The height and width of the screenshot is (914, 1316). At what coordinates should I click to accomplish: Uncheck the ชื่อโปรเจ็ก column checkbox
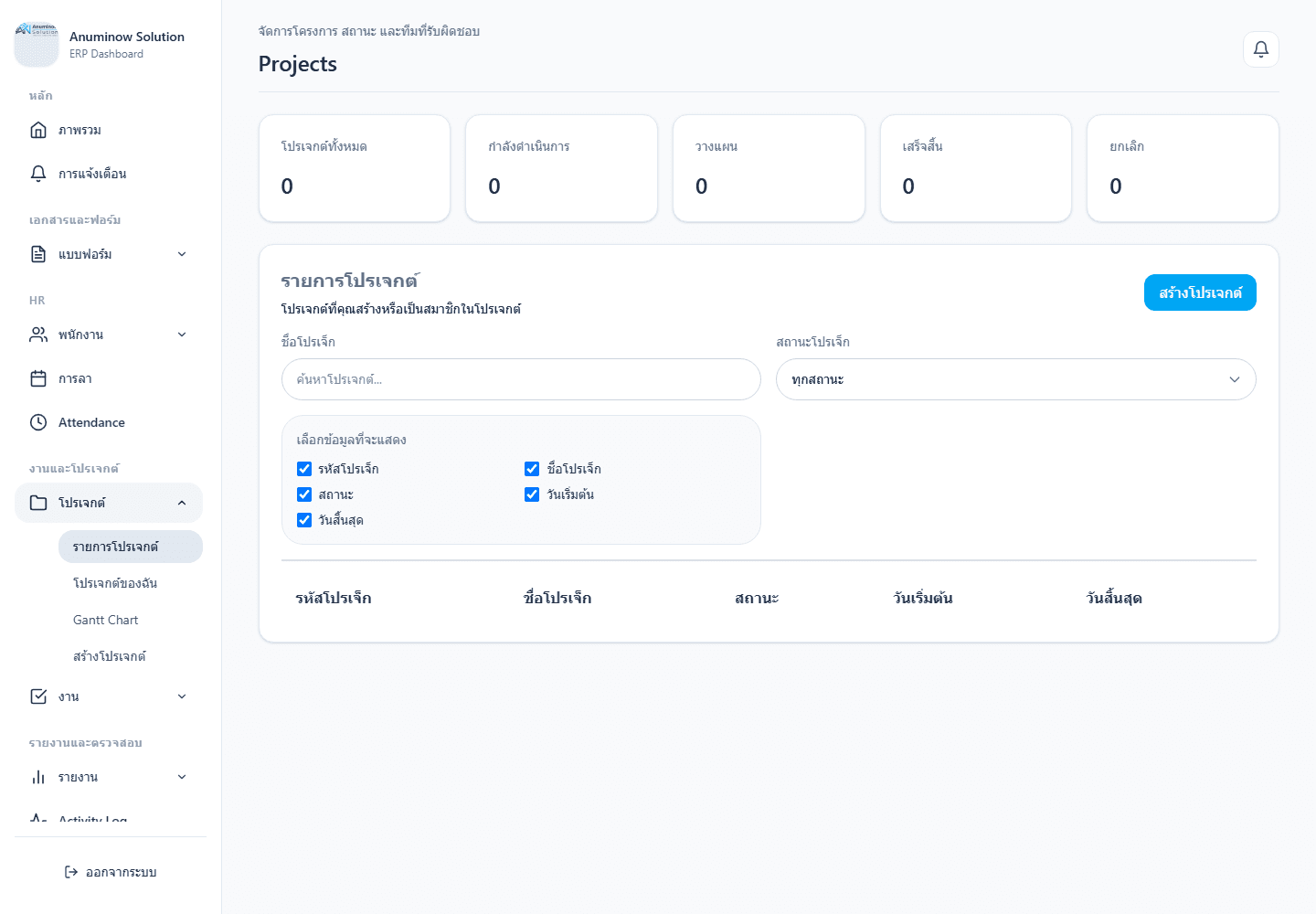[532, 469]
